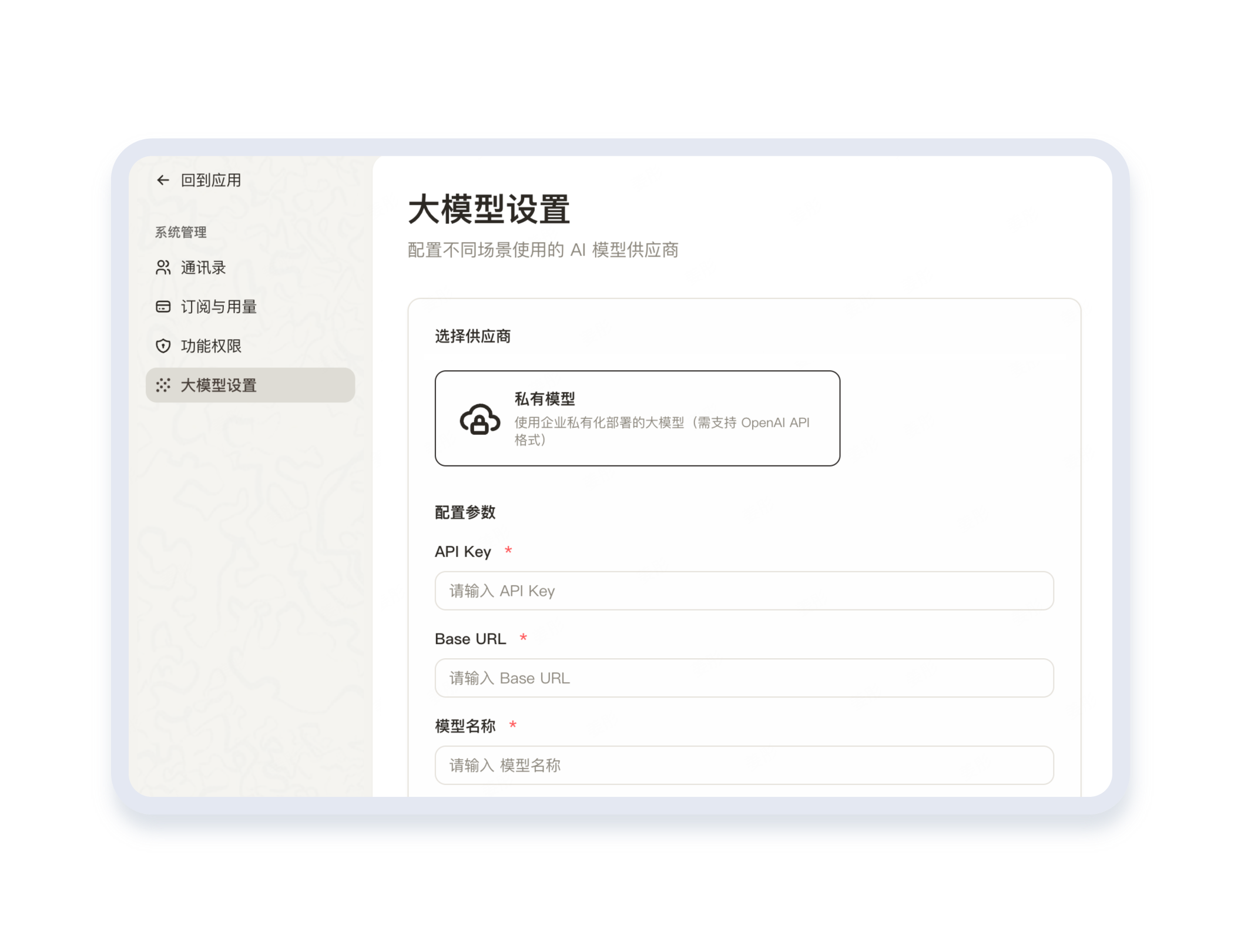Select the 私有模型 provider card title
1241x952 pixels.
tap(545, 399)
